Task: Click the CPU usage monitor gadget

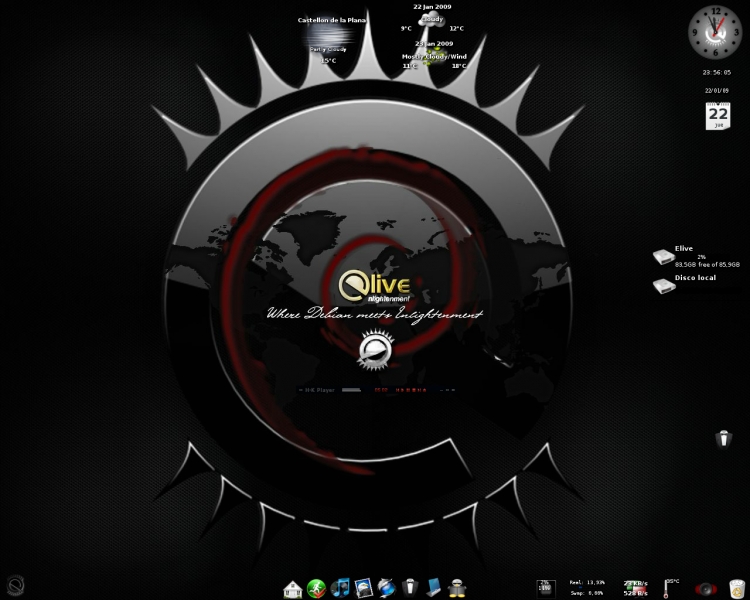Action: [x=545, y=589]
